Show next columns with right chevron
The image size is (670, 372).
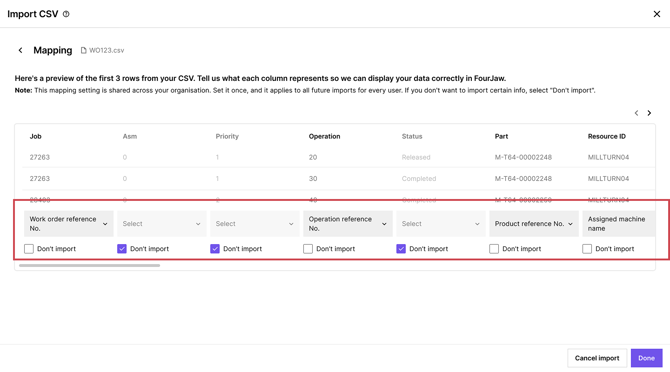[649, 113]
